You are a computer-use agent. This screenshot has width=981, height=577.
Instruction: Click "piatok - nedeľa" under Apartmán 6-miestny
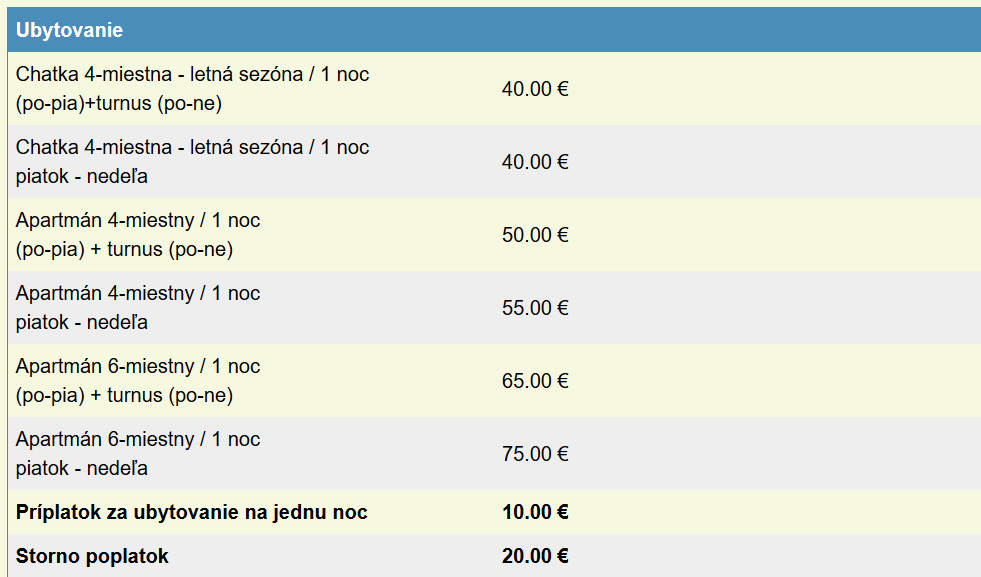coord(82,468)
